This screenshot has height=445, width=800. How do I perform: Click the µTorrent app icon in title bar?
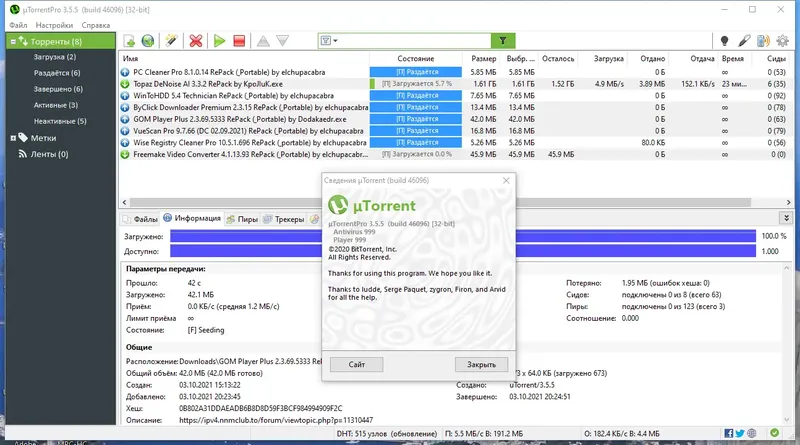15,9
